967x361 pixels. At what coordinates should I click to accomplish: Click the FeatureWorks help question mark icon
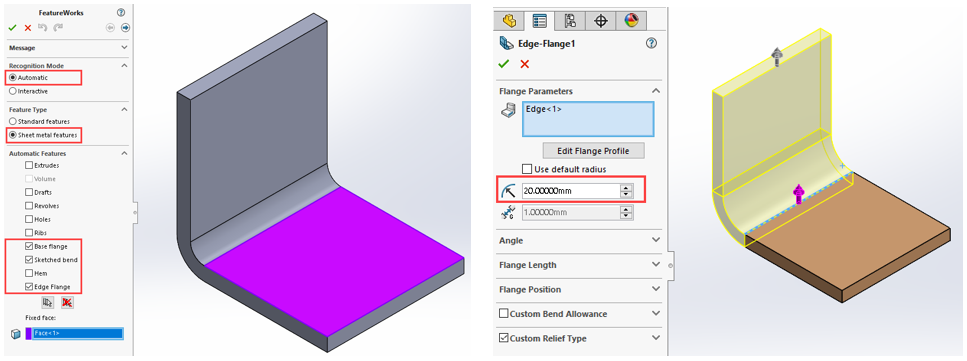tap(121, 12)
